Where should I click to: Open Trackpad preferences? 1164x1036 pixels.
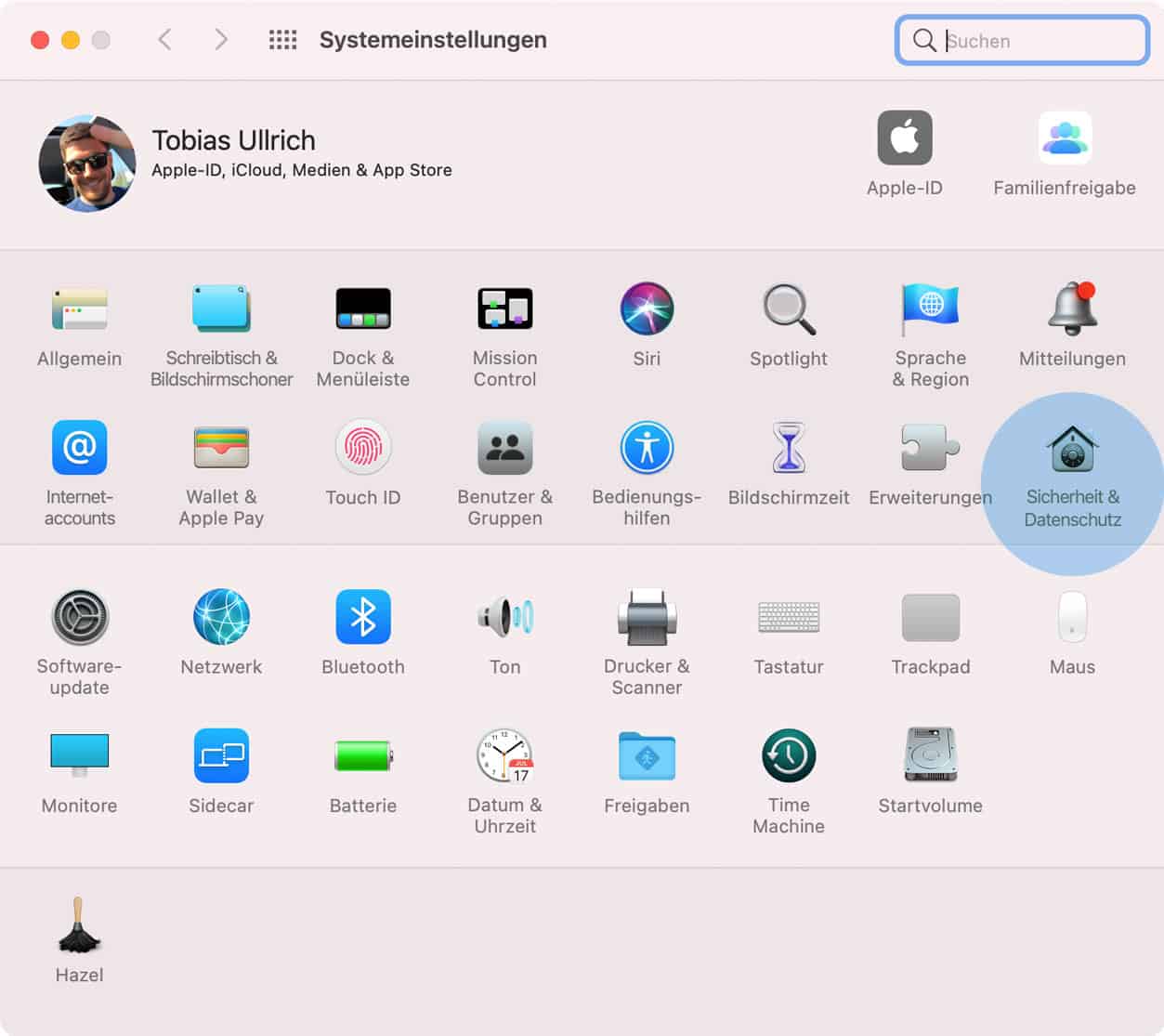coord(931,617)
